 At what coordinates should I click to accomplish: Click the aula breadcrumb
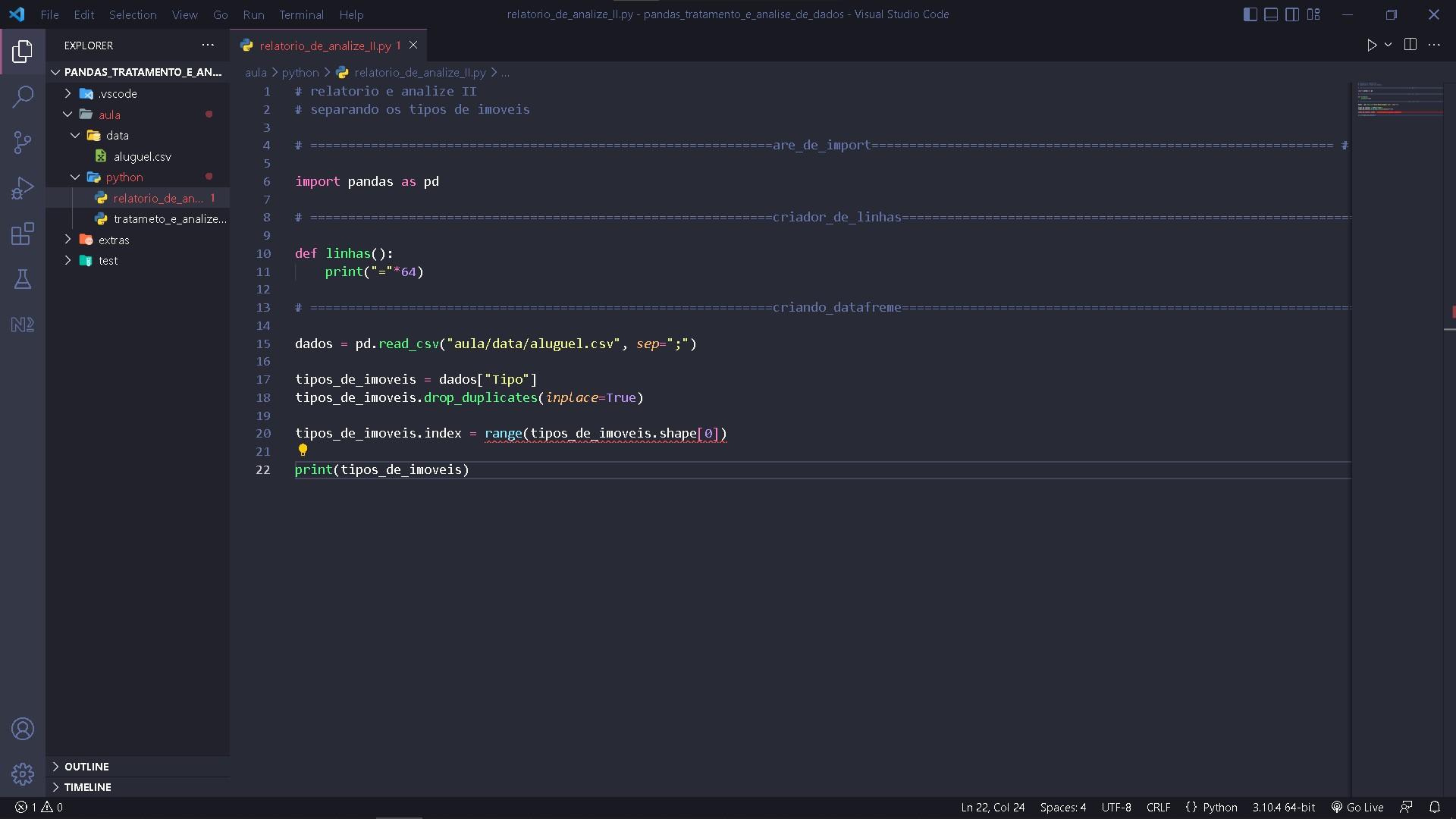click(256, 72)
